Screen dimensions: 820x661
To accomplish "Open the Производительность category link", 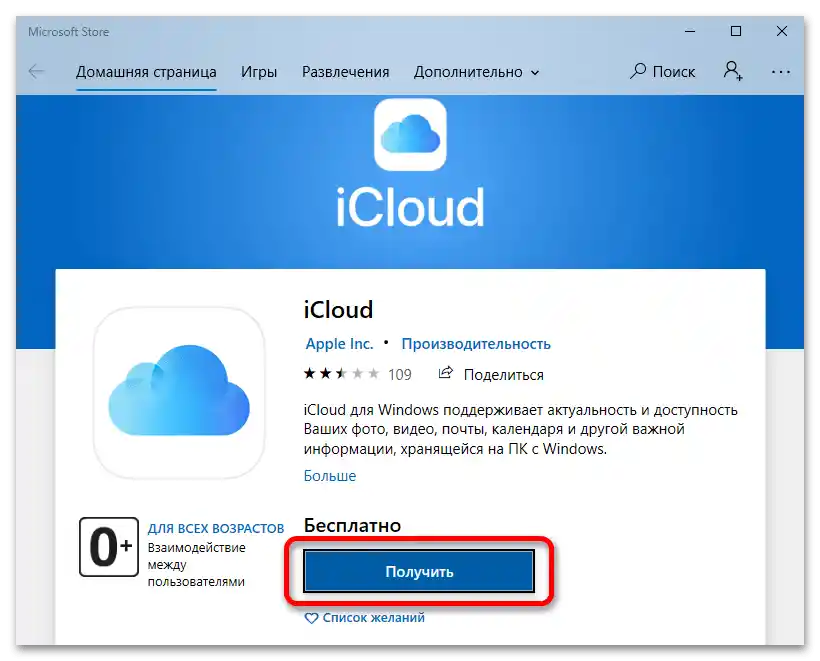I will 476,344.
